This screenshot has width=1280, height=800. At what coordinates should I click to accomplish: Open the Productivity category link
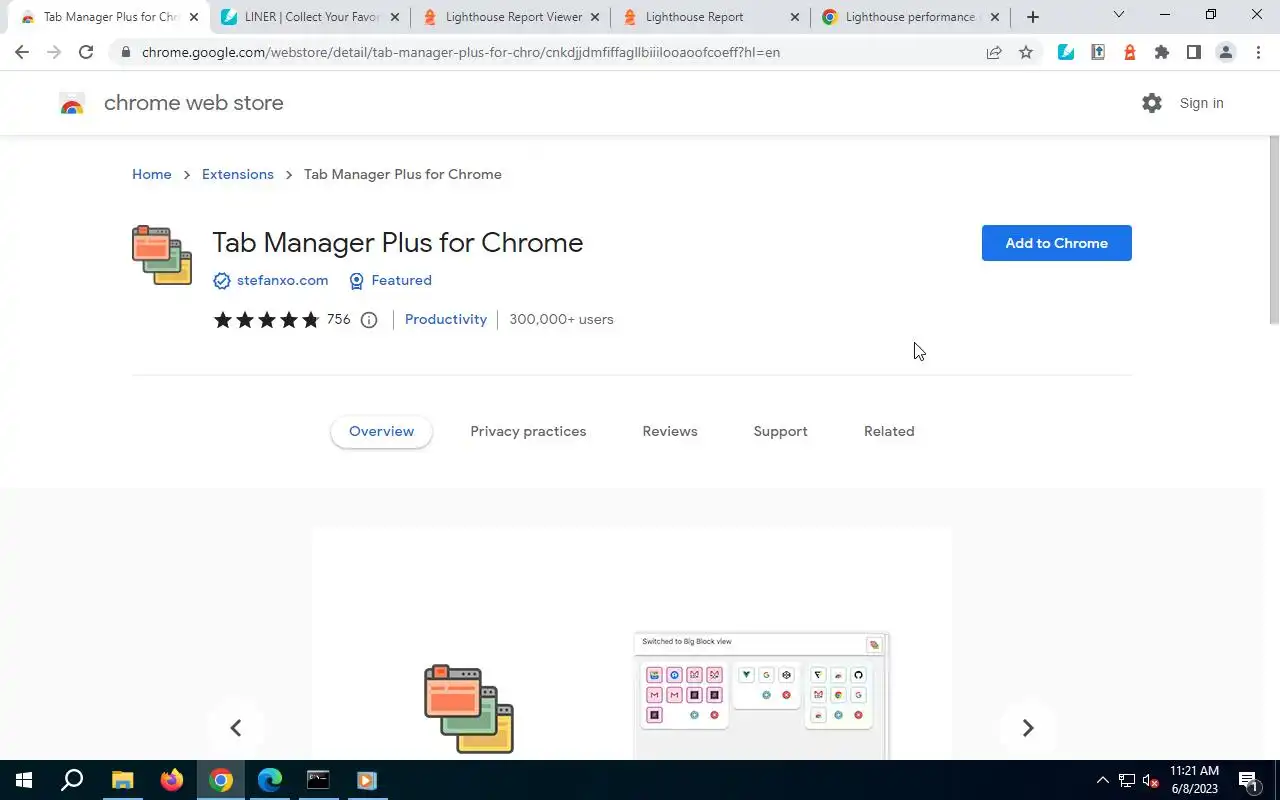446,320
